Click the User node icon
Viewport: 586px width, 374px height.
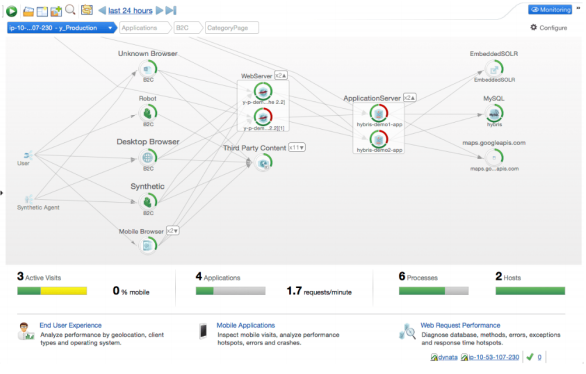[28, 155]
